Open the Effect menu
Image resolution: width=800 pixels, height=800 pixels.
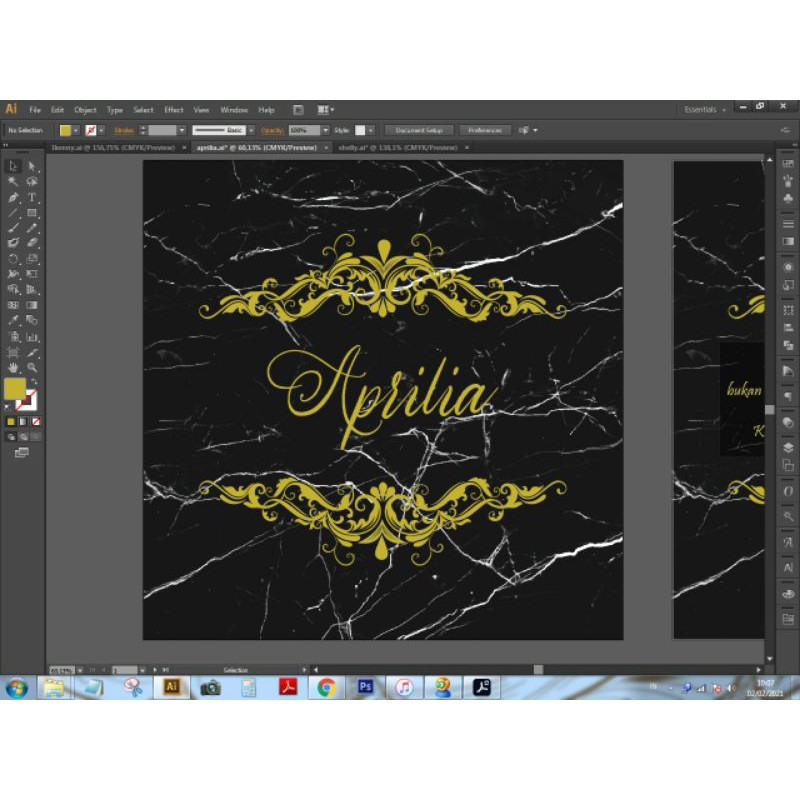(174, 110)
